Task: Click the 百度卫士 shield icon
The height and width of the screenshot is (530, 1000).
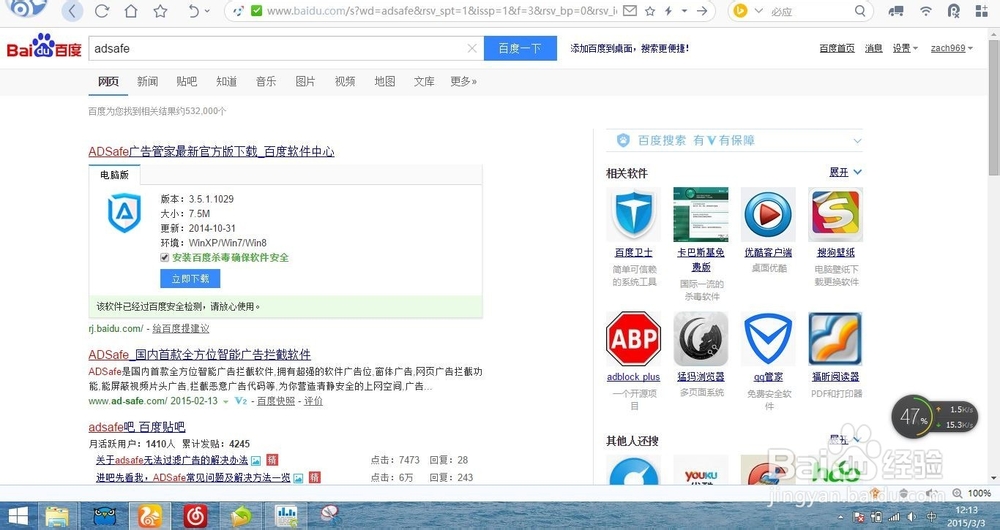Action: [633, 214]
